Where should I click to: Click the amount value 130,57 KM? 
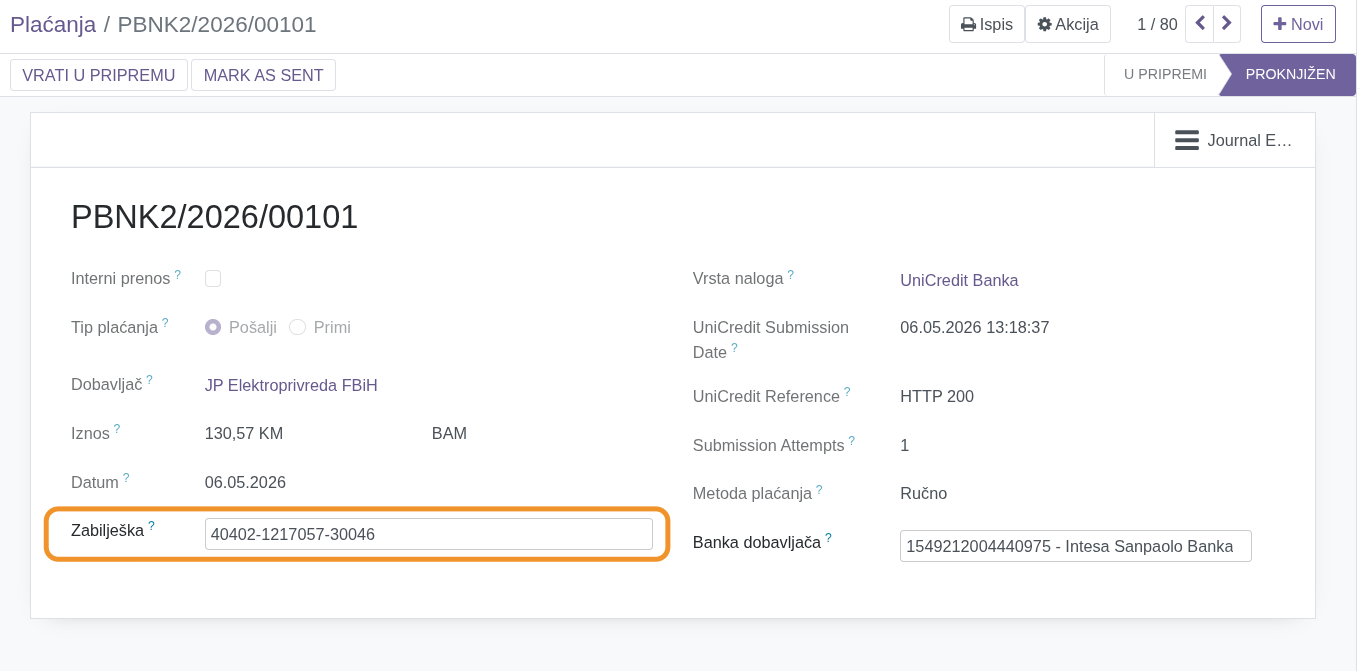244,433
